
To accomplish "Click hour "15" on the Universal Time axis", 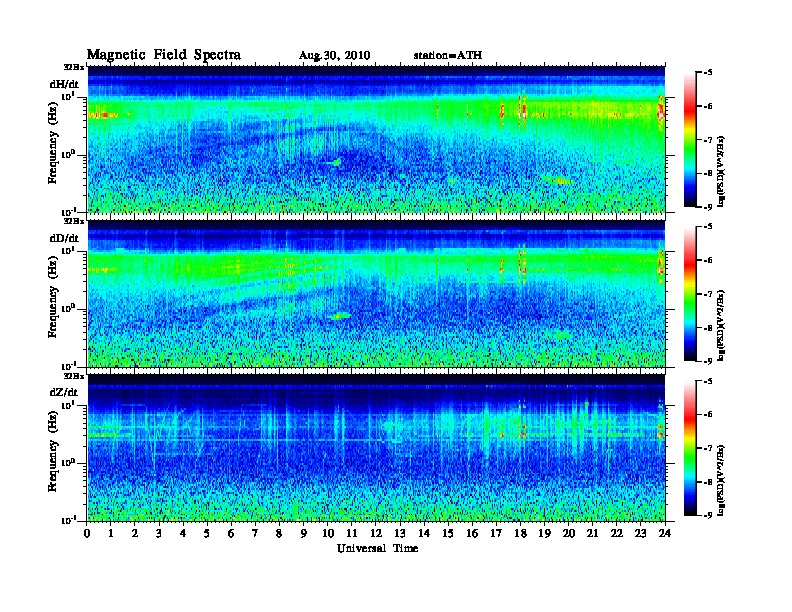I will click(449, 533).
